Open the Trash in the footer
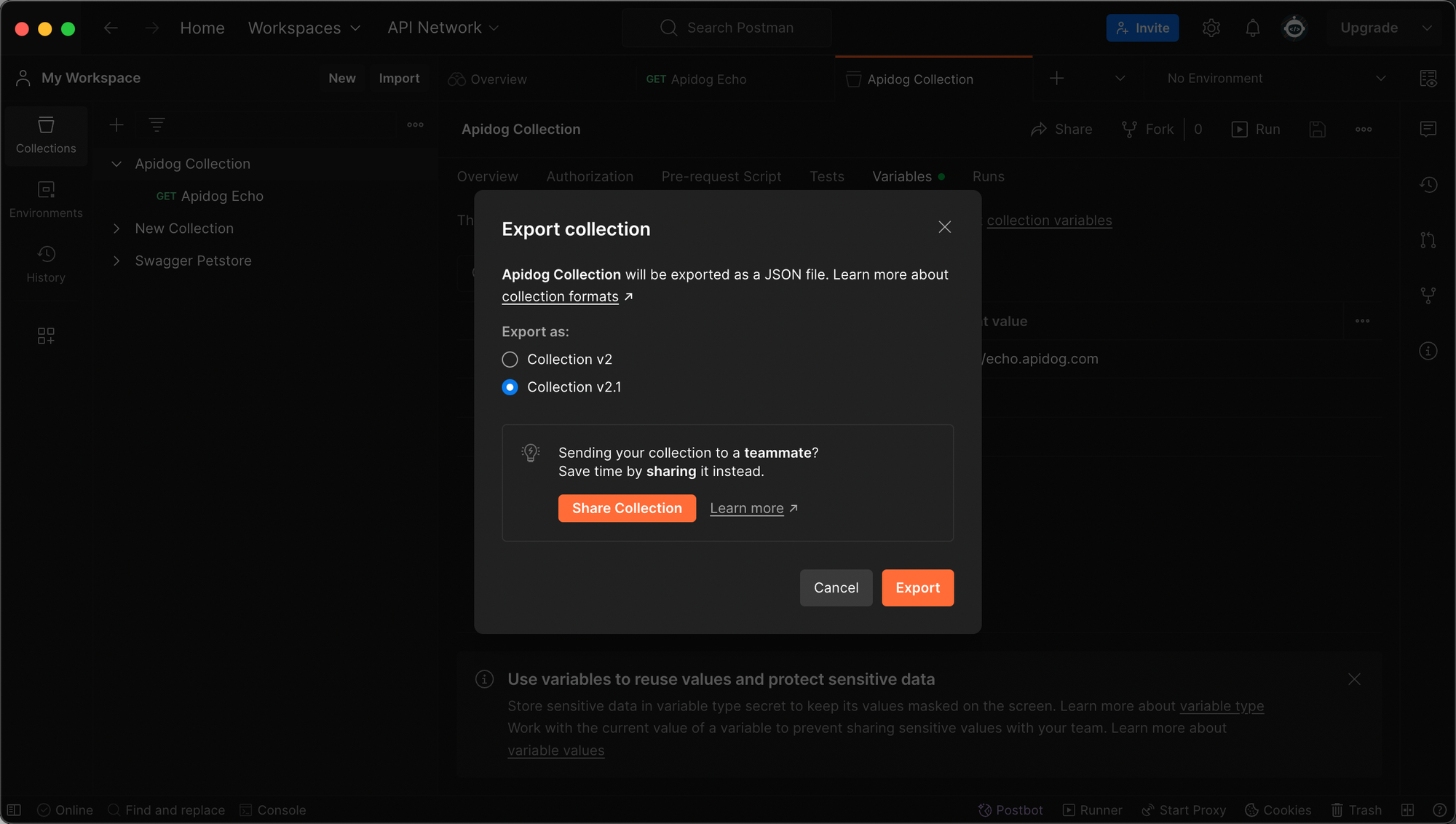 click(x=1356, y=810)
